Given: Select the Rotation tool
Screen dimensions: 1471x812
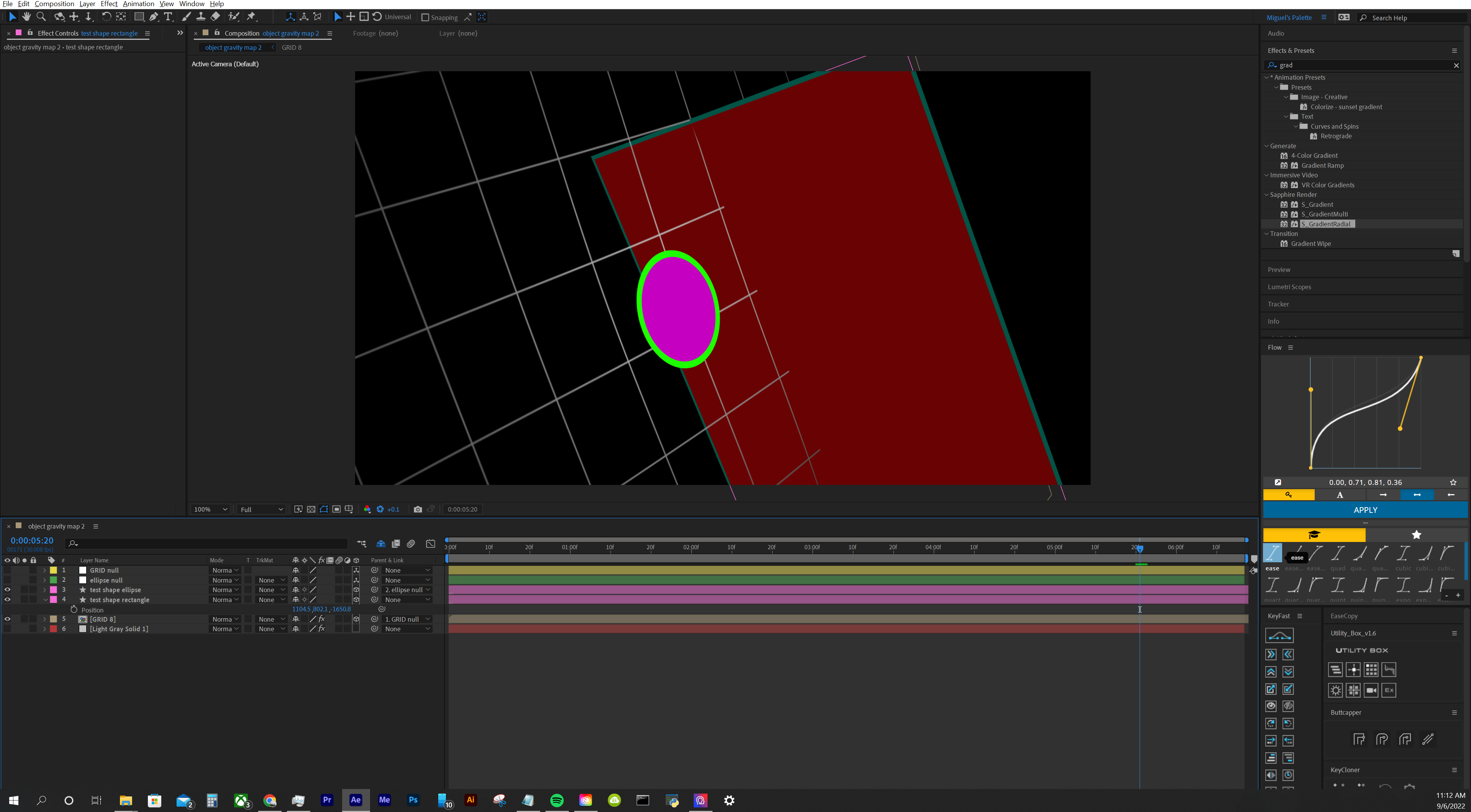Looking at the screenshot, I should click(107, 16).
